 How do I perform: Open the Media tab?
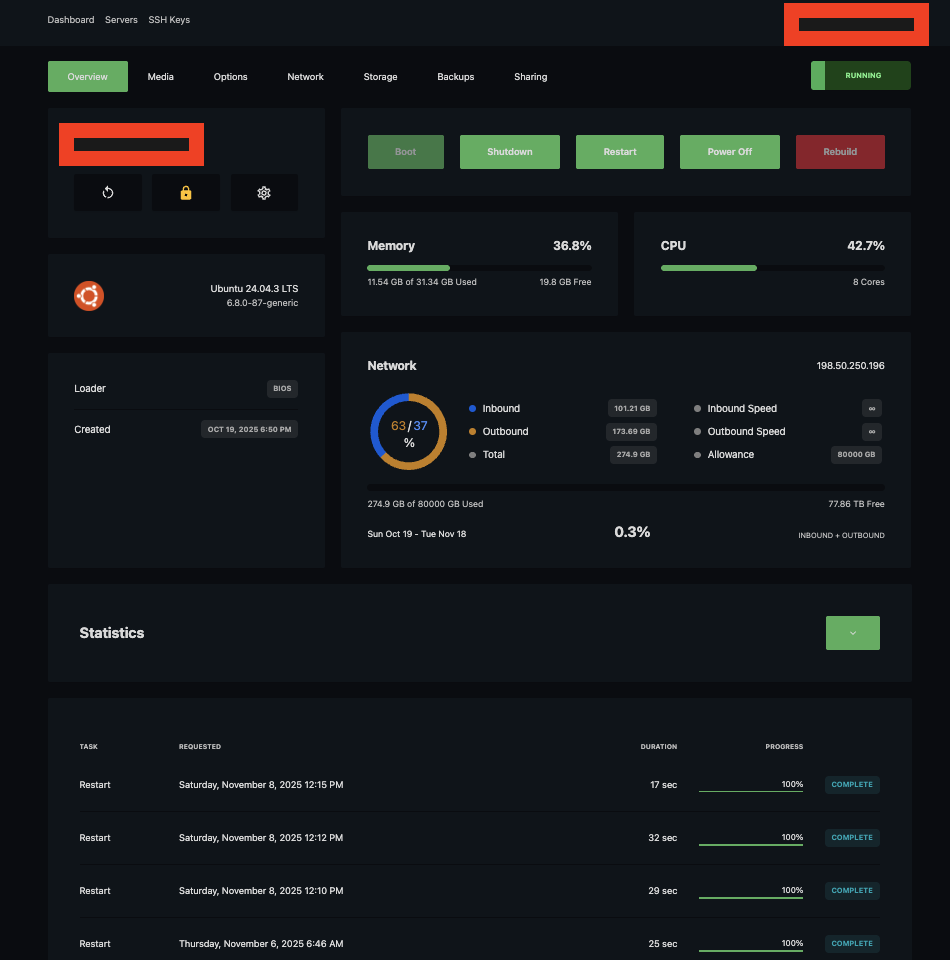(x=160, y=77)
